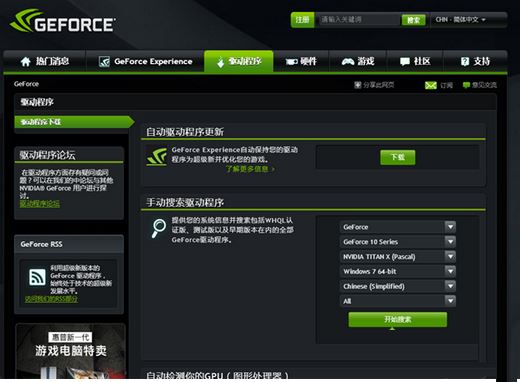Image resolution: width=520 pixels, height=382 pixels.
Task: Click the green 下载 button
Action: coord(398,157)
